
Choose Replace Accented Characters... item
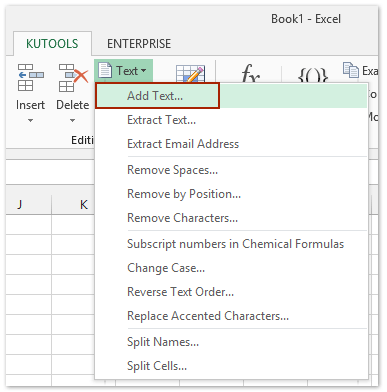tap(231, 316)
